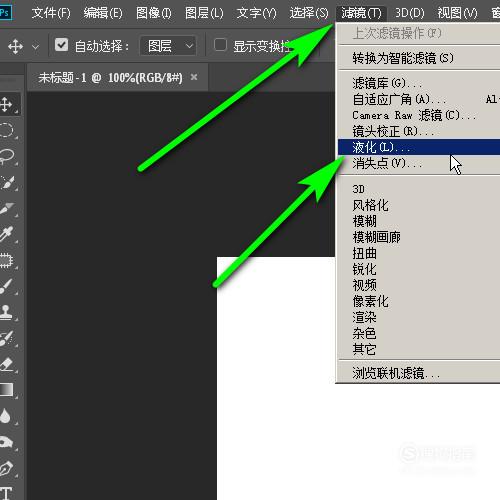Select the Eyedropper tool
500x500 pixels.
(x=7, y=234)
